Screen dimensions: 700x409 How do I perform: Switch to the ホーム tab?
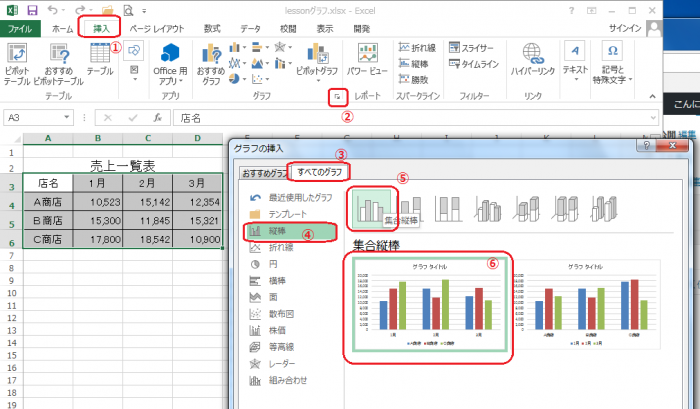point(62,29)
